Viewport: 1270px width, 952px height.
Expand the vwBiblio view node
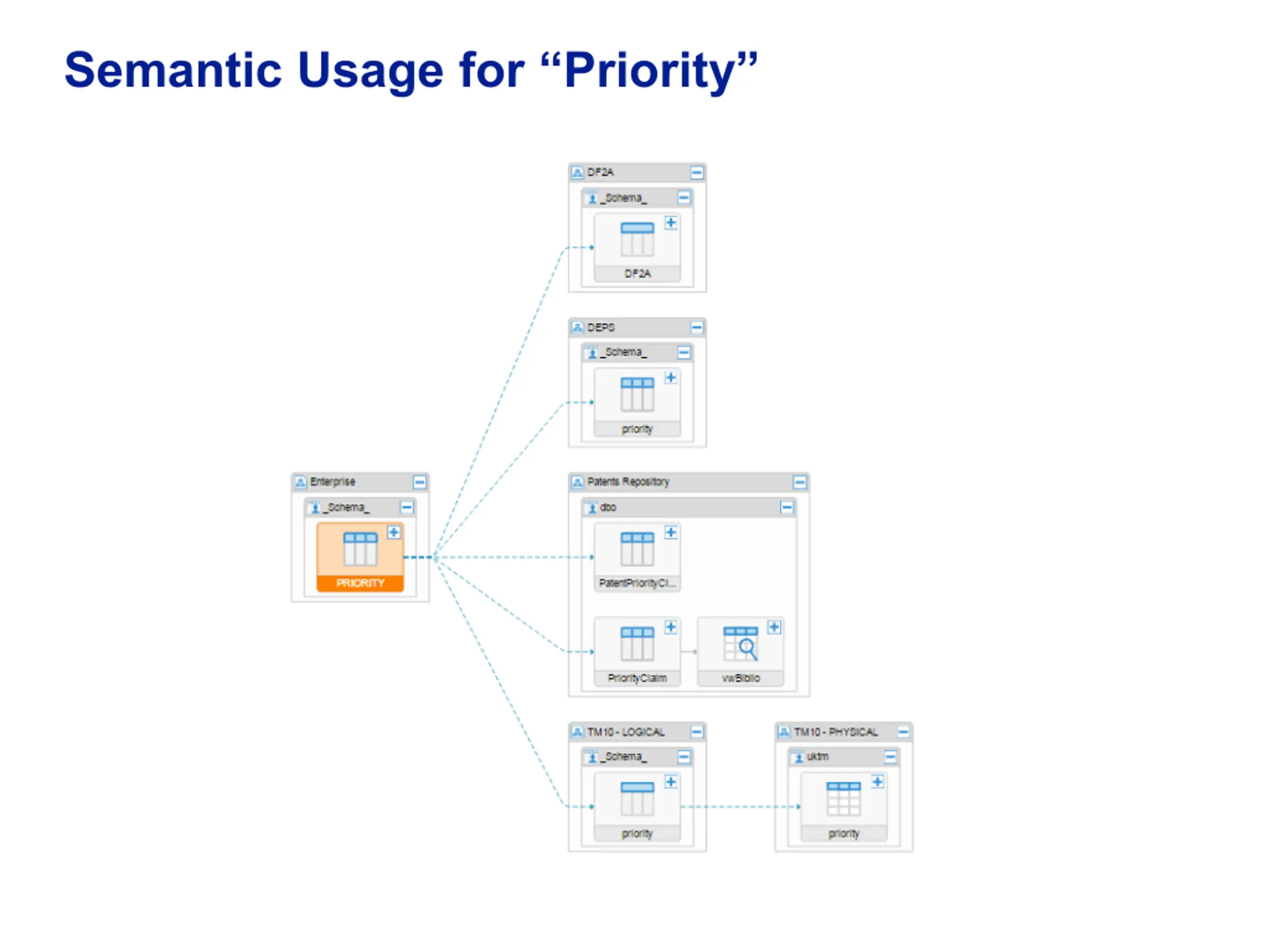coord(774,627)
